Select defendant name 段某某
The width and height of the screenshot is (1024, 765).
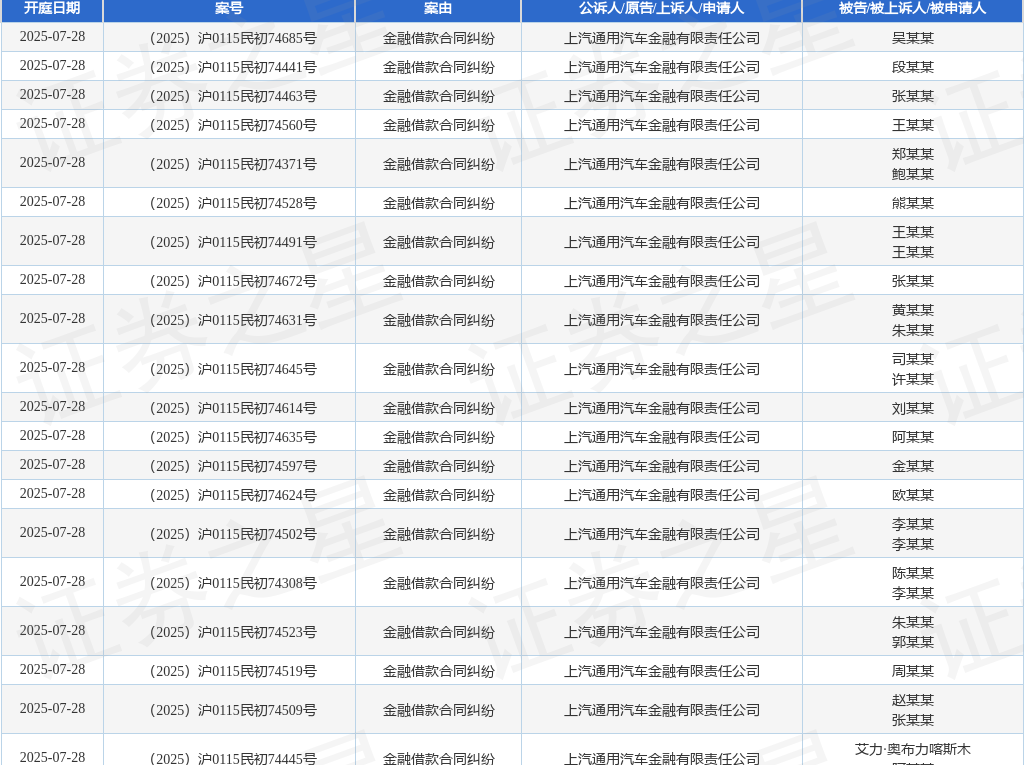pyautogui.click(x=913, y=67)
